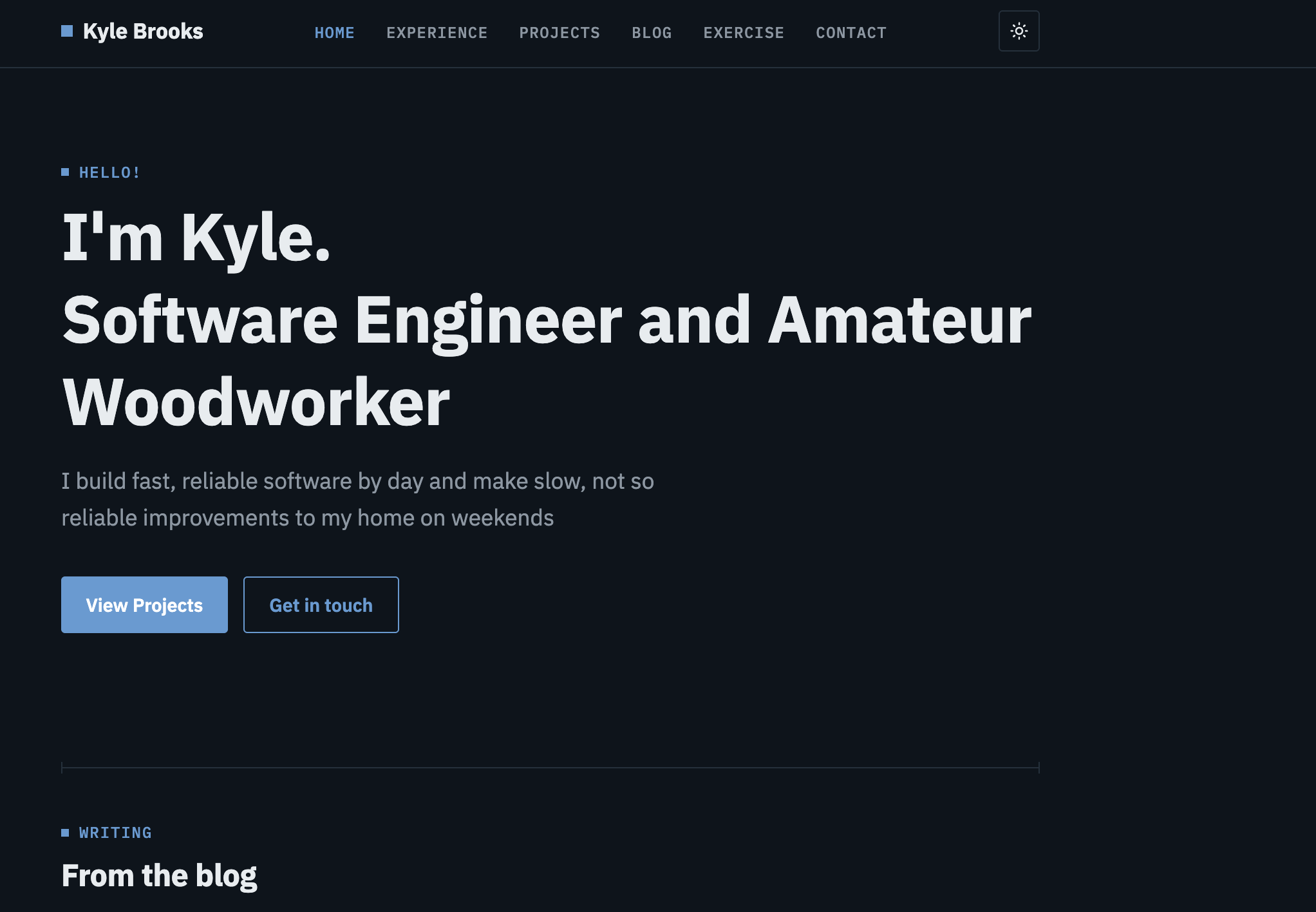Open the Exercise nav item
The image size is (1316, 912).
[744, 33]
